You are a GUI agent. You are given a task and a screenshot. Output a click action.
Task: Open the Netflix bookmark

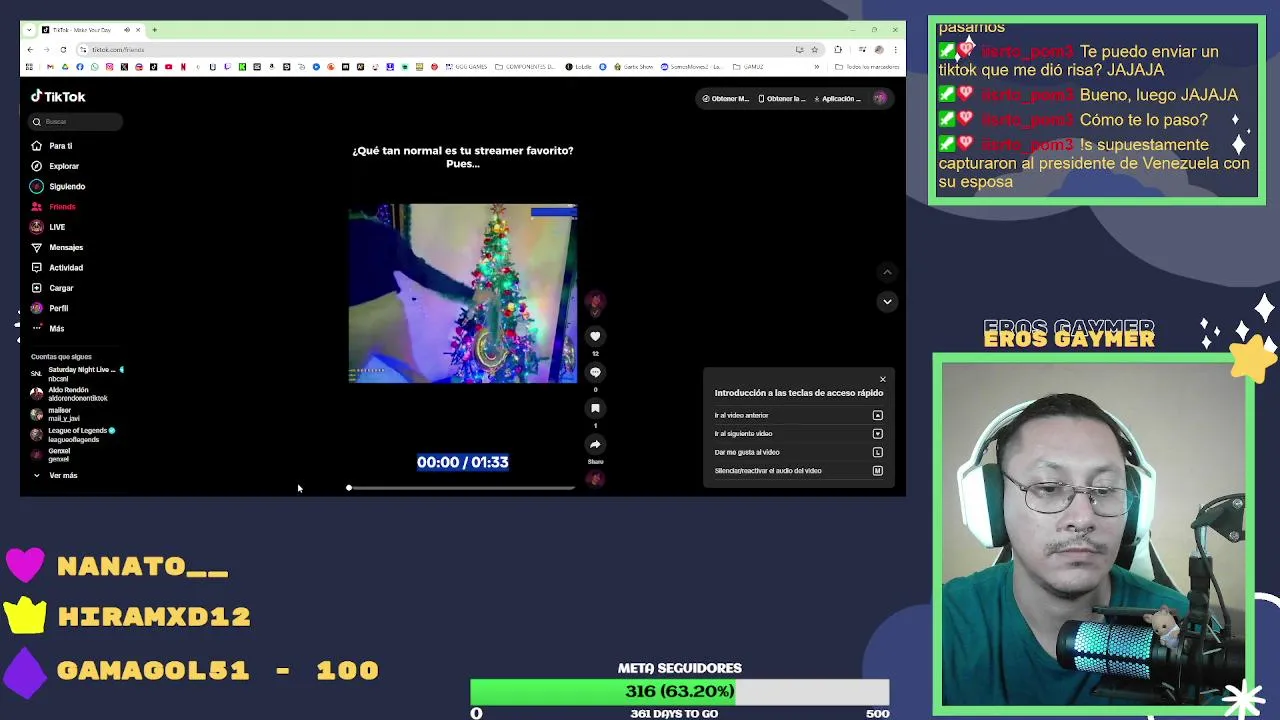click(x=183, y=67)
